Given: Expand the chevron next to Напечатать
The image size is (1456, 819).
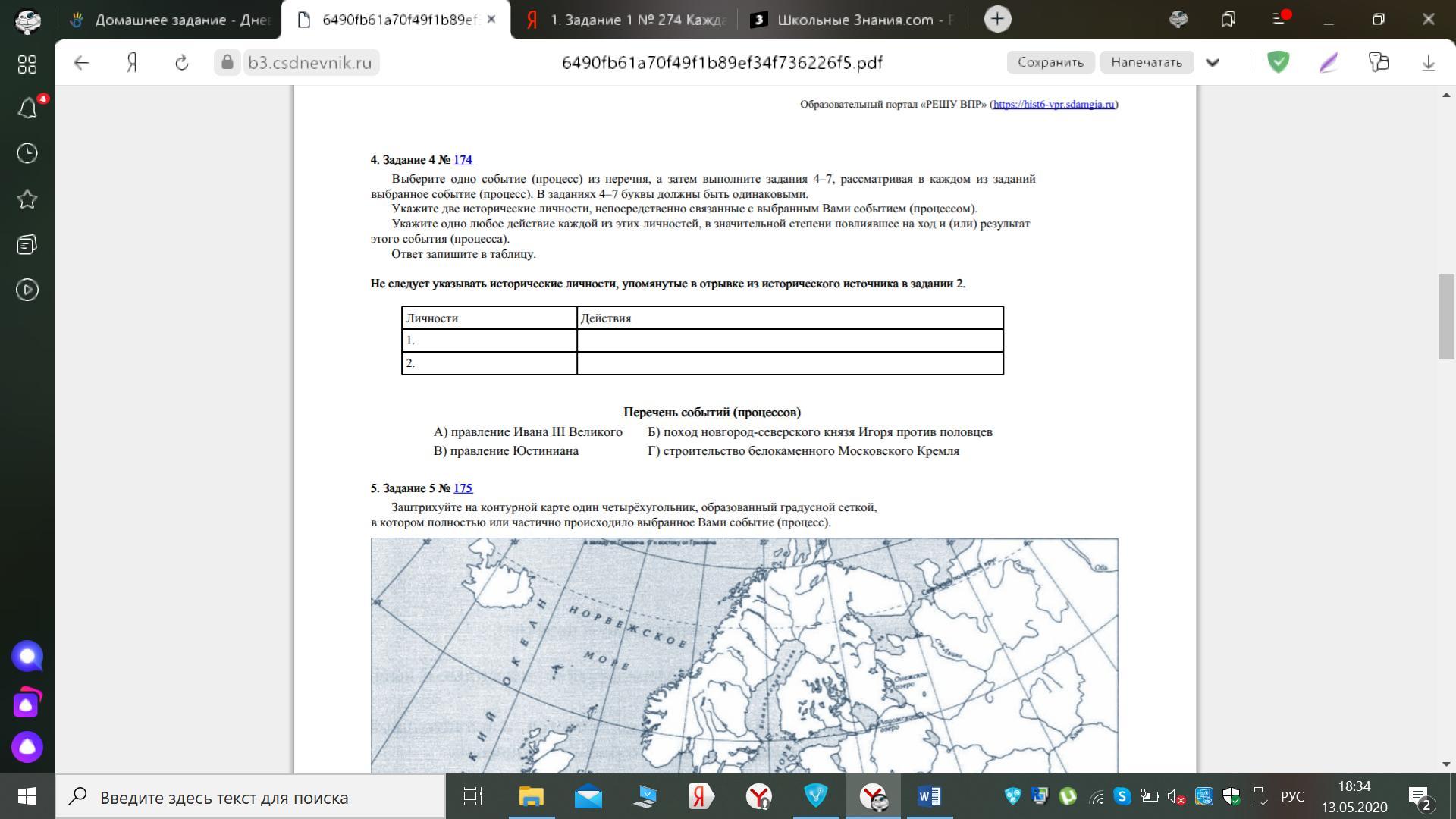Looking at the screenshot, I should pos(1213,62).
